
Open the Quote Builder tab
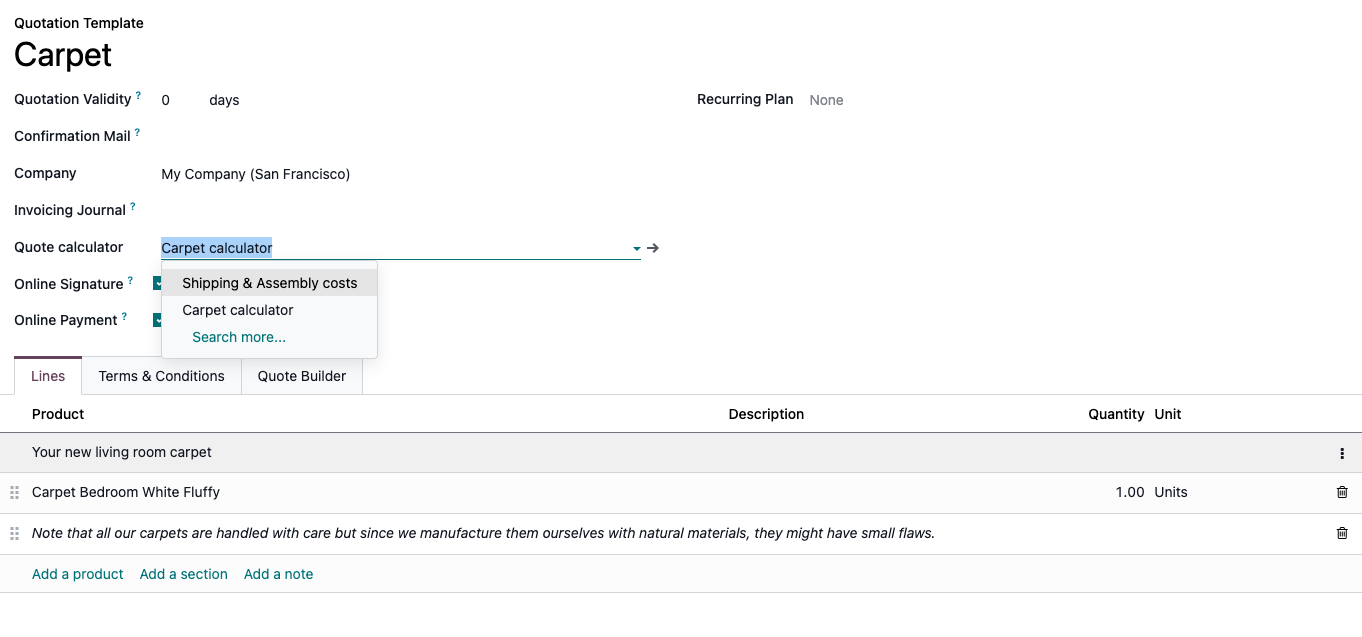(302, 376)
